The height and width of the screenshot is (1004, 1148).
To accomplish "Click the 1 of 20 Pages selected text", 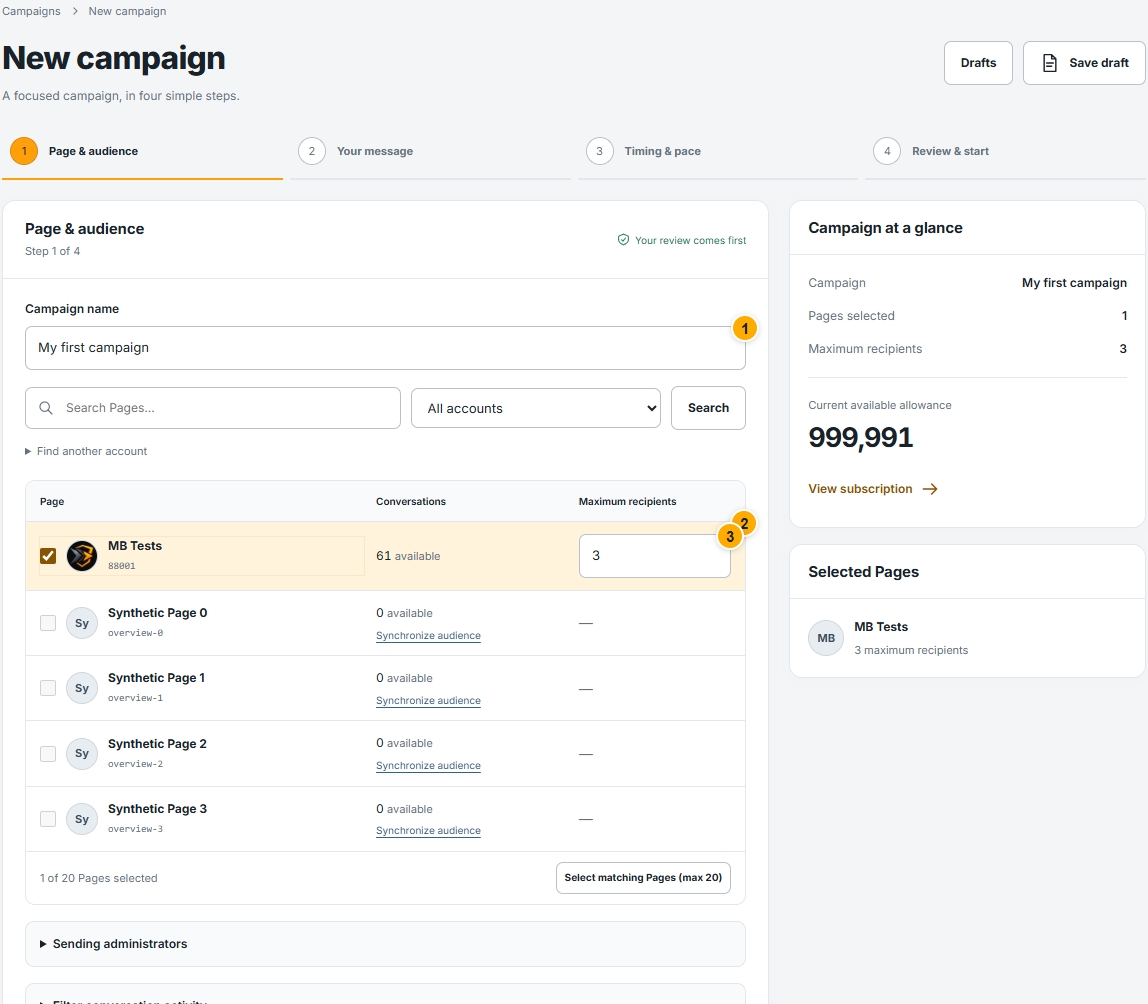I will click(x=99, y=878).
